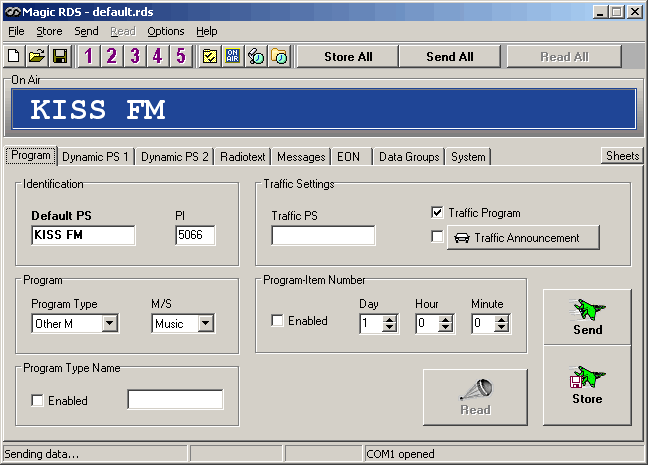
Task: Select preset number 5 in toolbar
Action: point(181,56)
